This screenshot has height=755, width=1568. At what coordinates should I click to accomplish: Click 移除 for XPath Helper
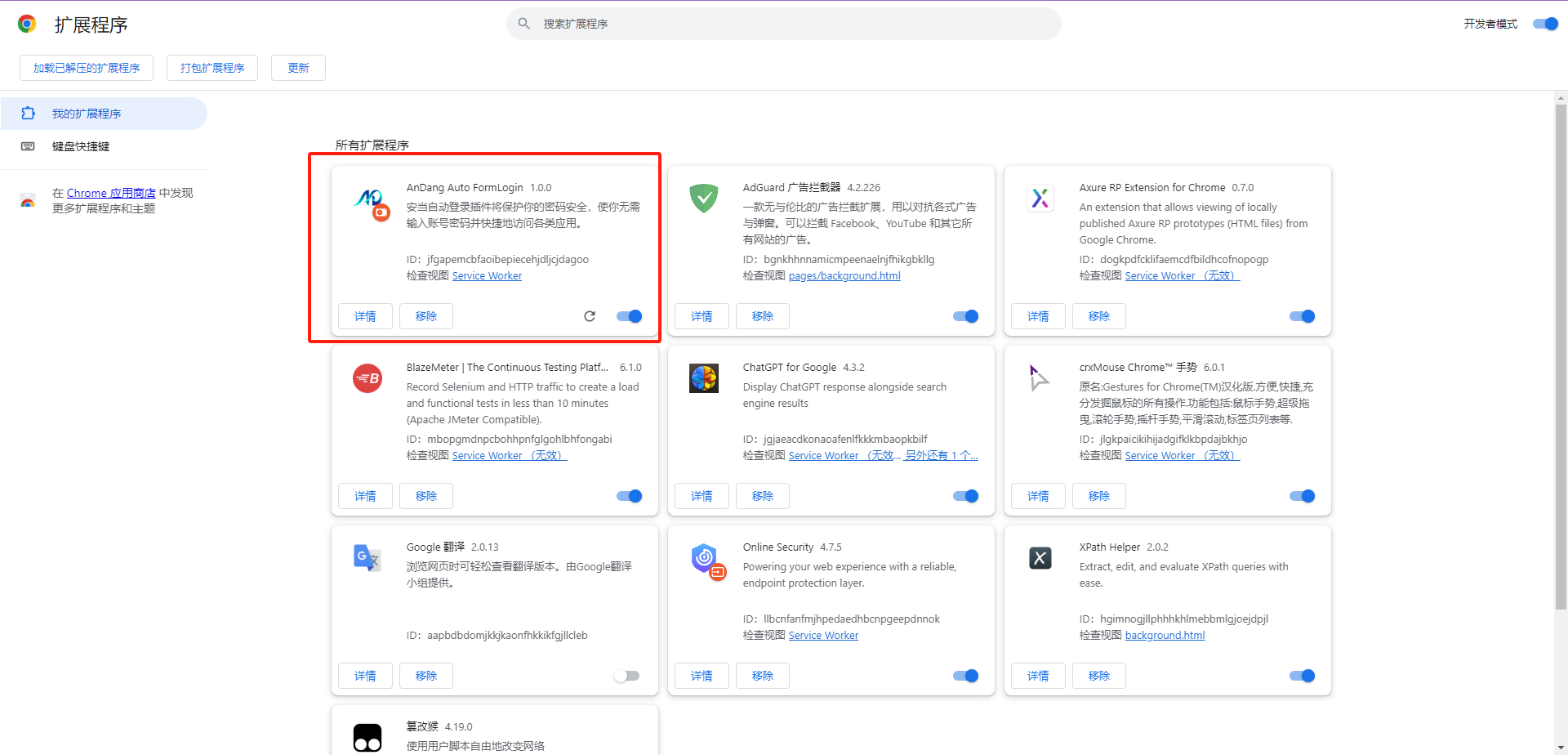click(x=1099, y=676)
